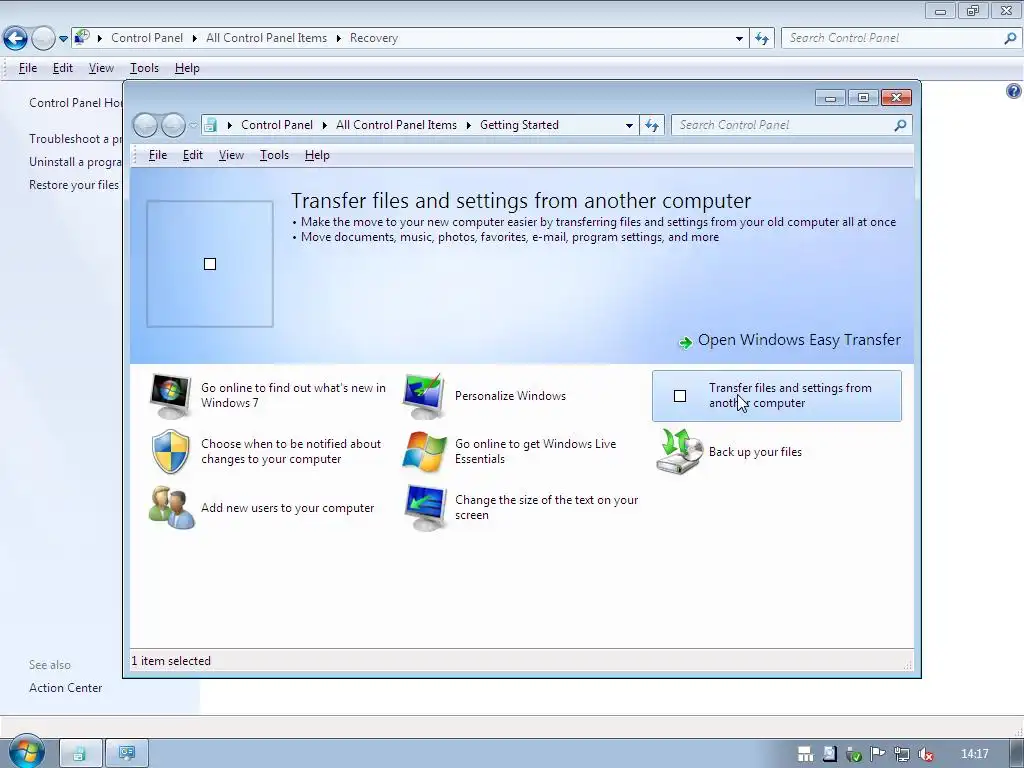Click the Windows Live Essentials flag icon
The height and width of the screenshot is (768, 1024).
(424, 451)
